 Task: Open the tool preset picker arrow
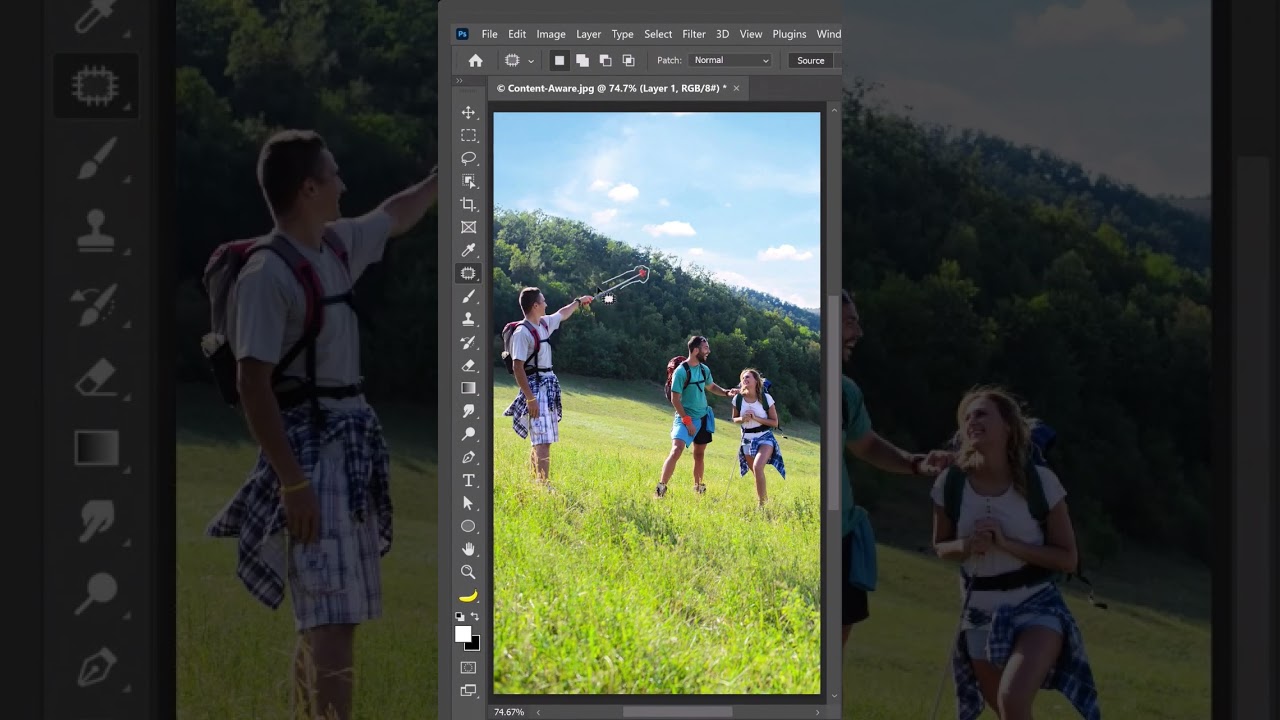click(531, 61)
